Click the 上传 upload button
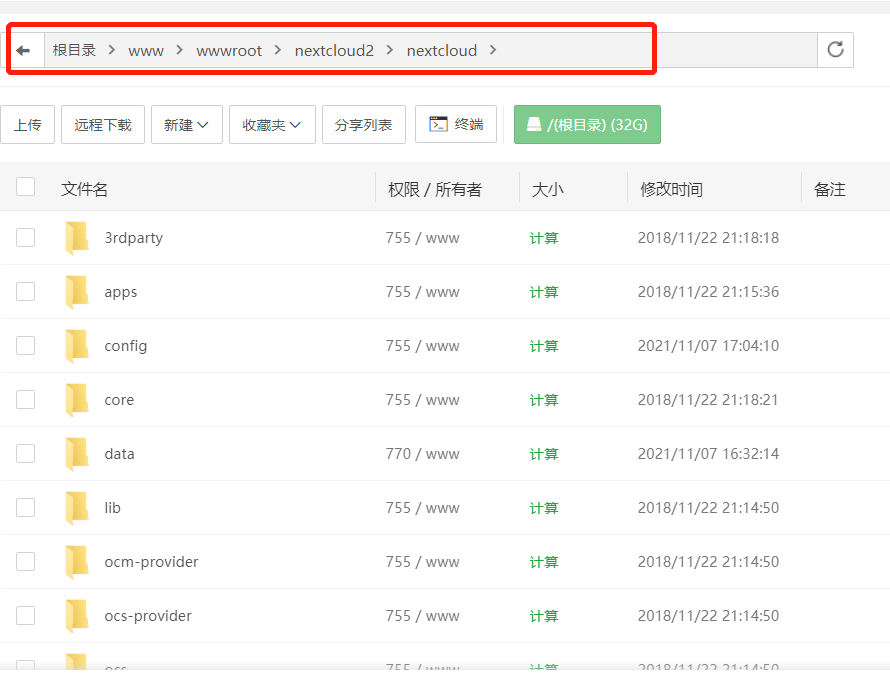Image resolution: width=890 pixels, height=677 pixels. 28,124
